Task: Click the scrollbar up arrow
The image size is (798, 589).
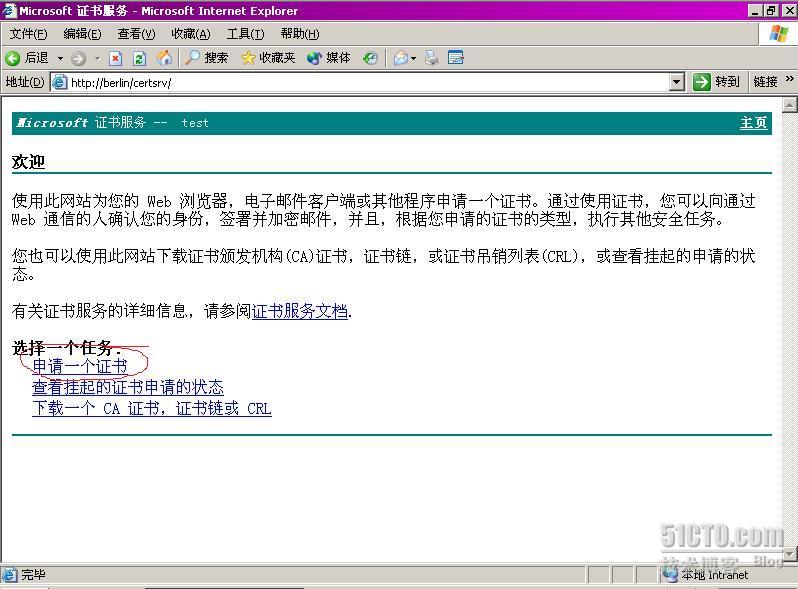Action: pos(790,105)
